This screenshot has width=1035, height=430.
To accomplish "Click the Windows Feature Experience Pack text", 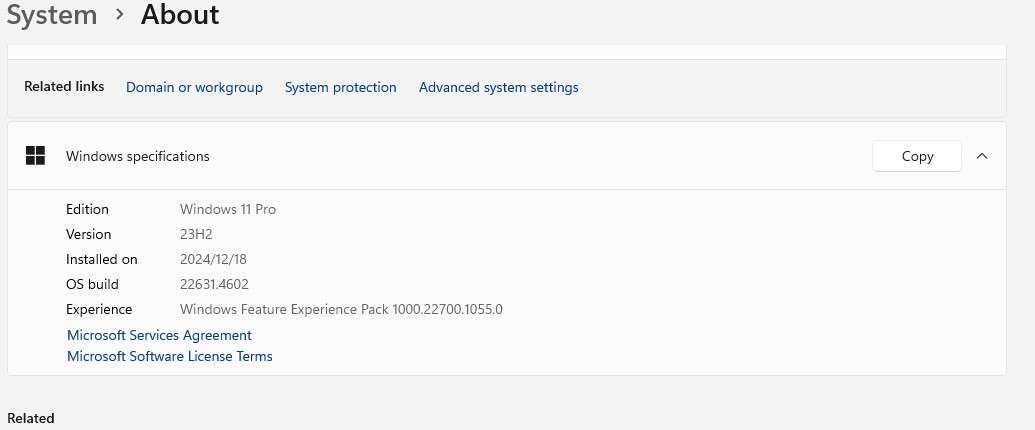I will click(x=341, y=310).
